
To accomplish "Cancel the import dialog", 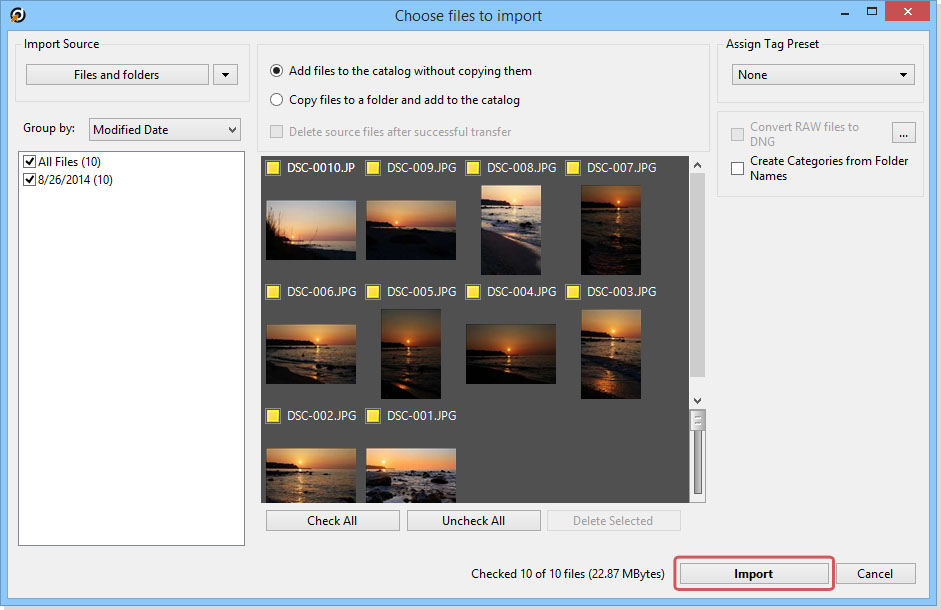I will click(x=875, y=574).
